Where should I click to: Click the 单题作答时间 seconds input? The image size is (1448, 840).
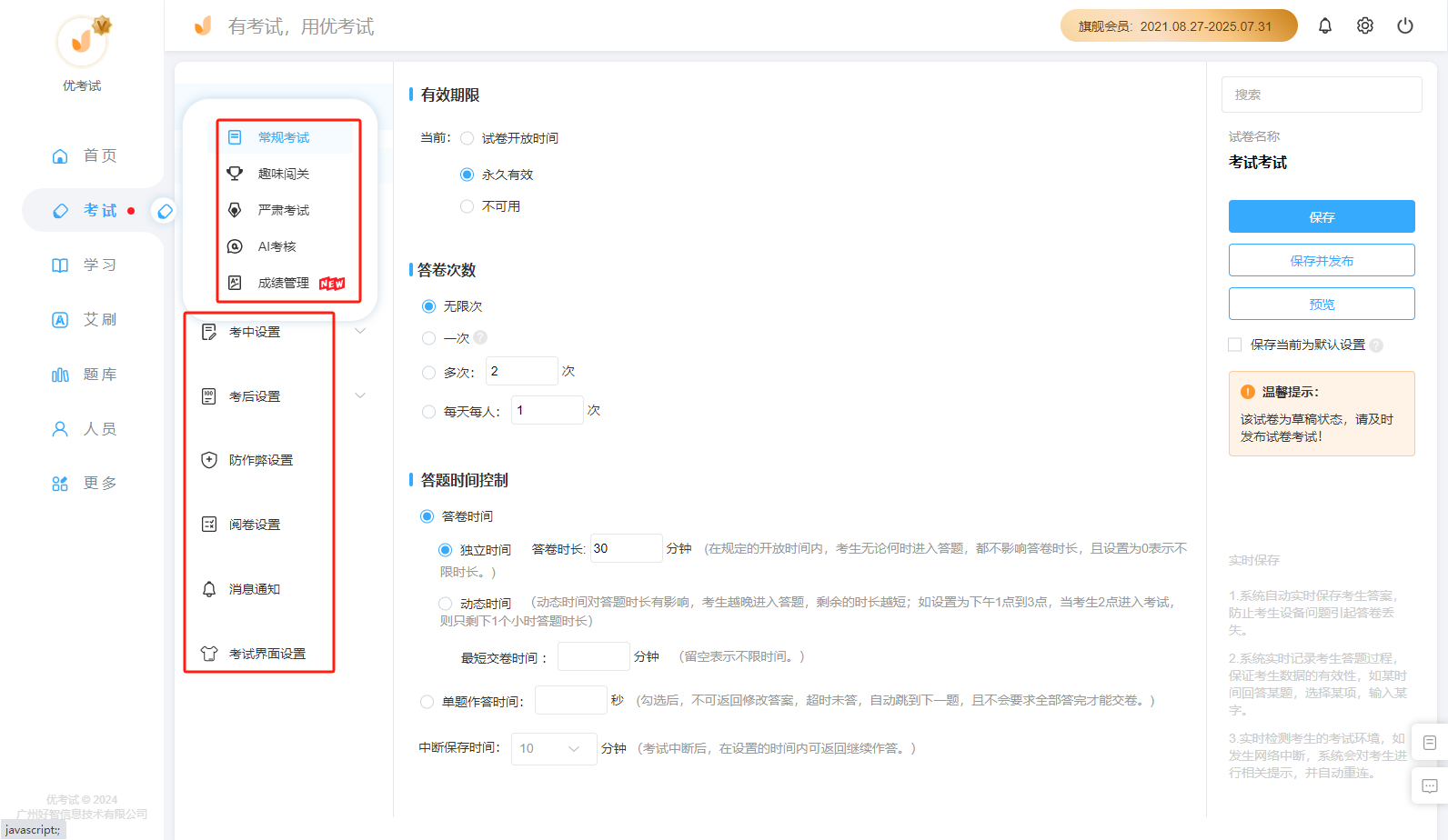570,700
